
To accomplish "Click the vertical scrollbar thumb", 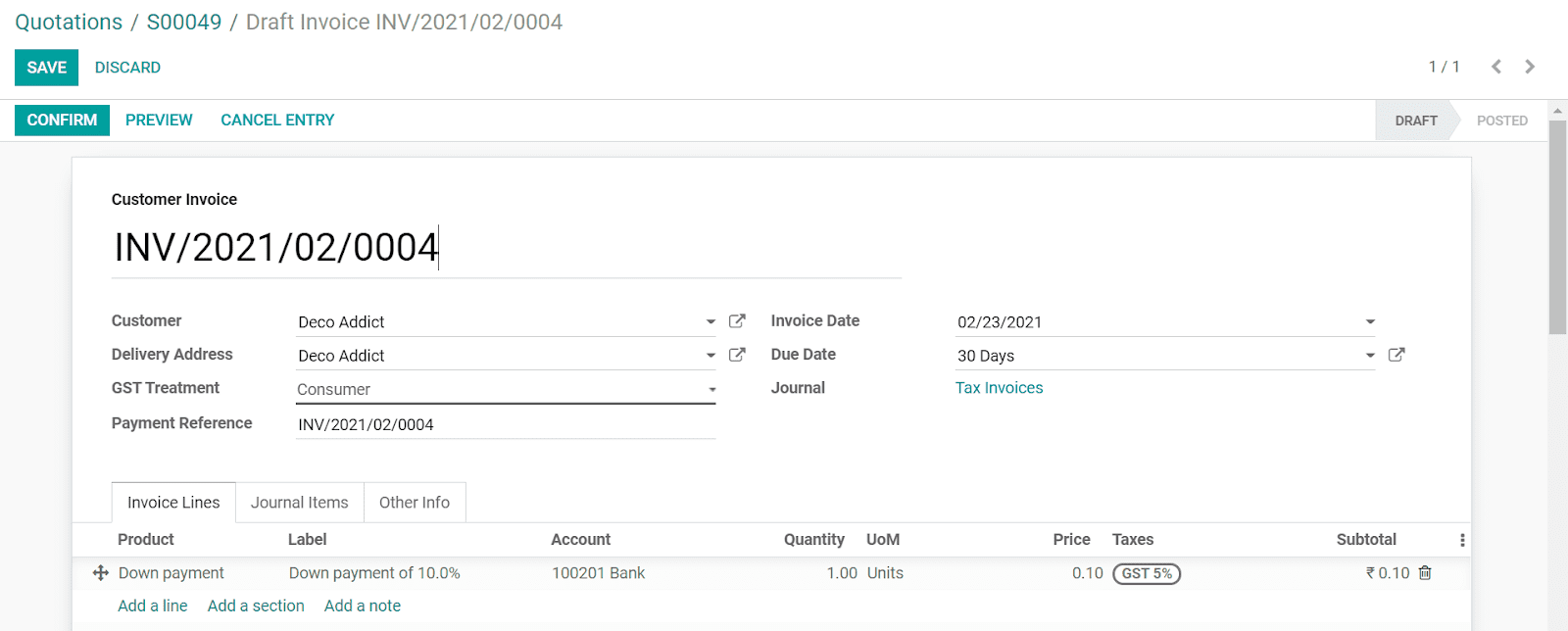I will point(1557,227).
